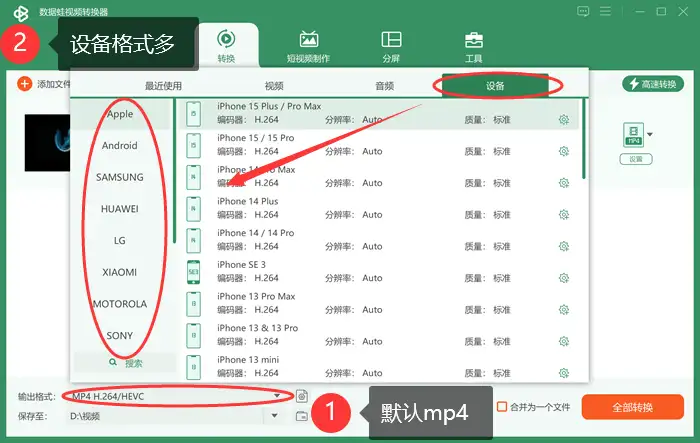
Task: Open the 分屏 split-screen tab
Action: [391, 46]
